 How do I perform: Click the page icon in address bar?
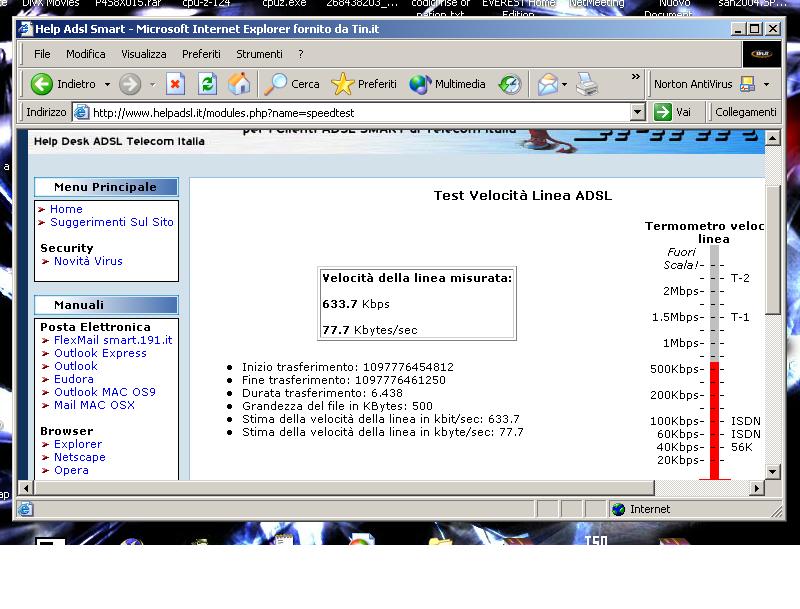(82, 112)
